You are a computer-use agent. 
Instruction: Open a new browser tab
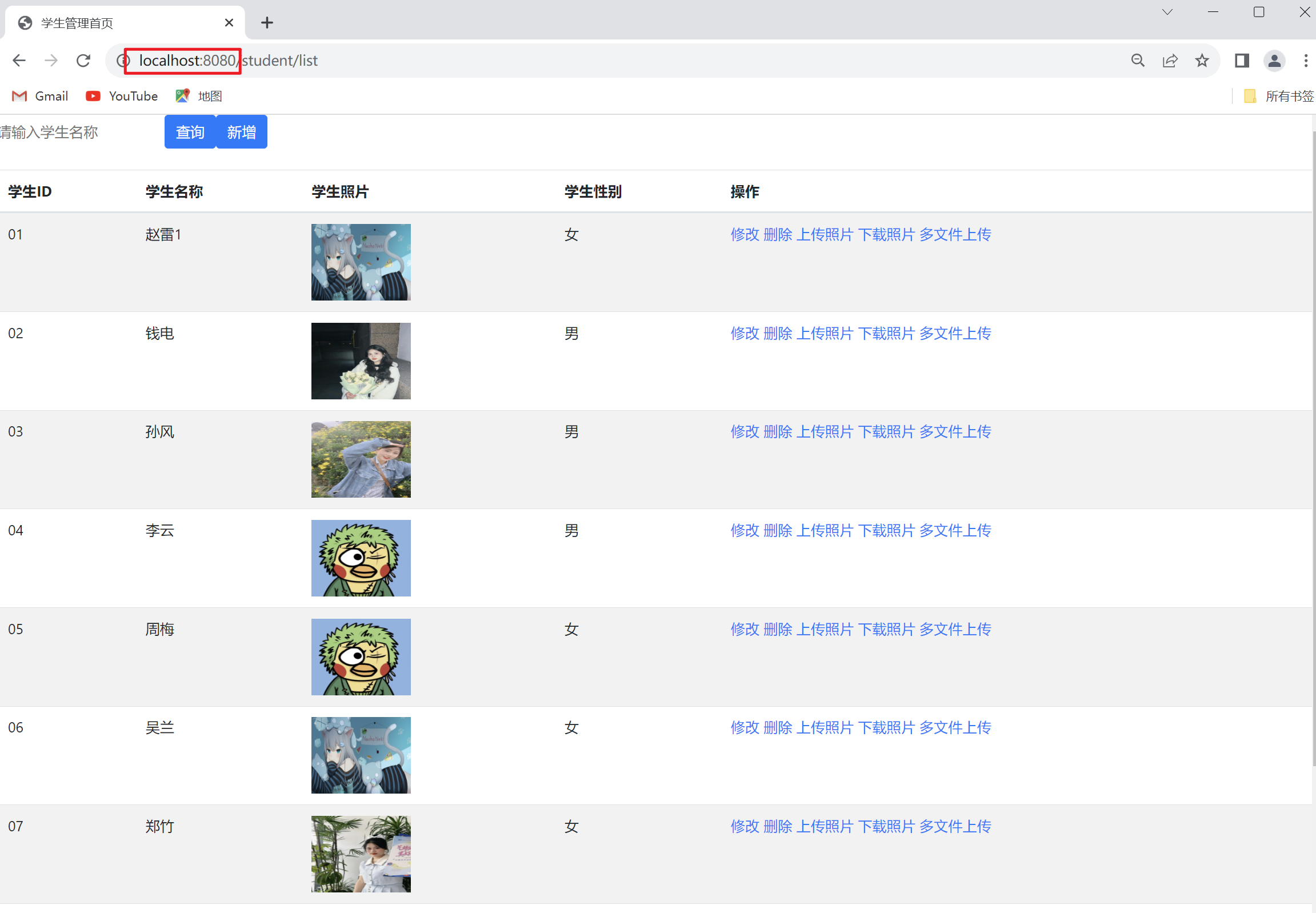pyautogui.click(x=266, y=22)
